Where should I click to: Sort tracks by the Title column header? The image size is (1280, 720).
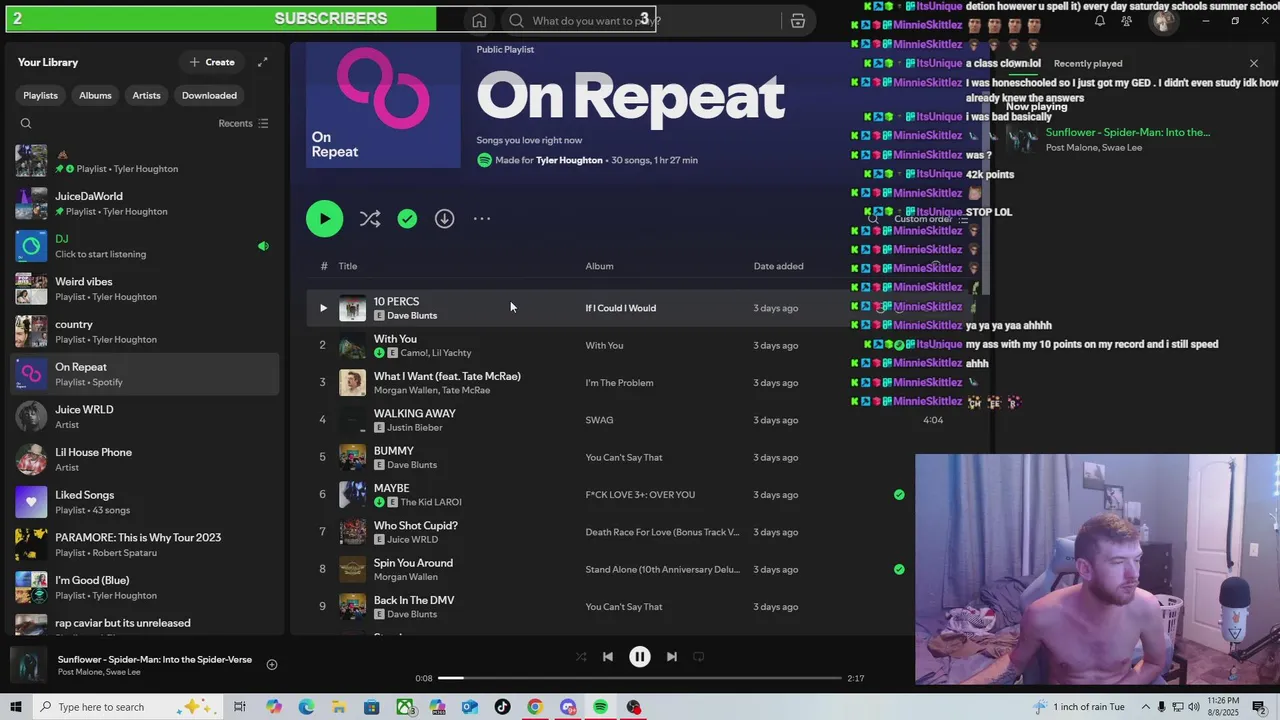[347, 266]
